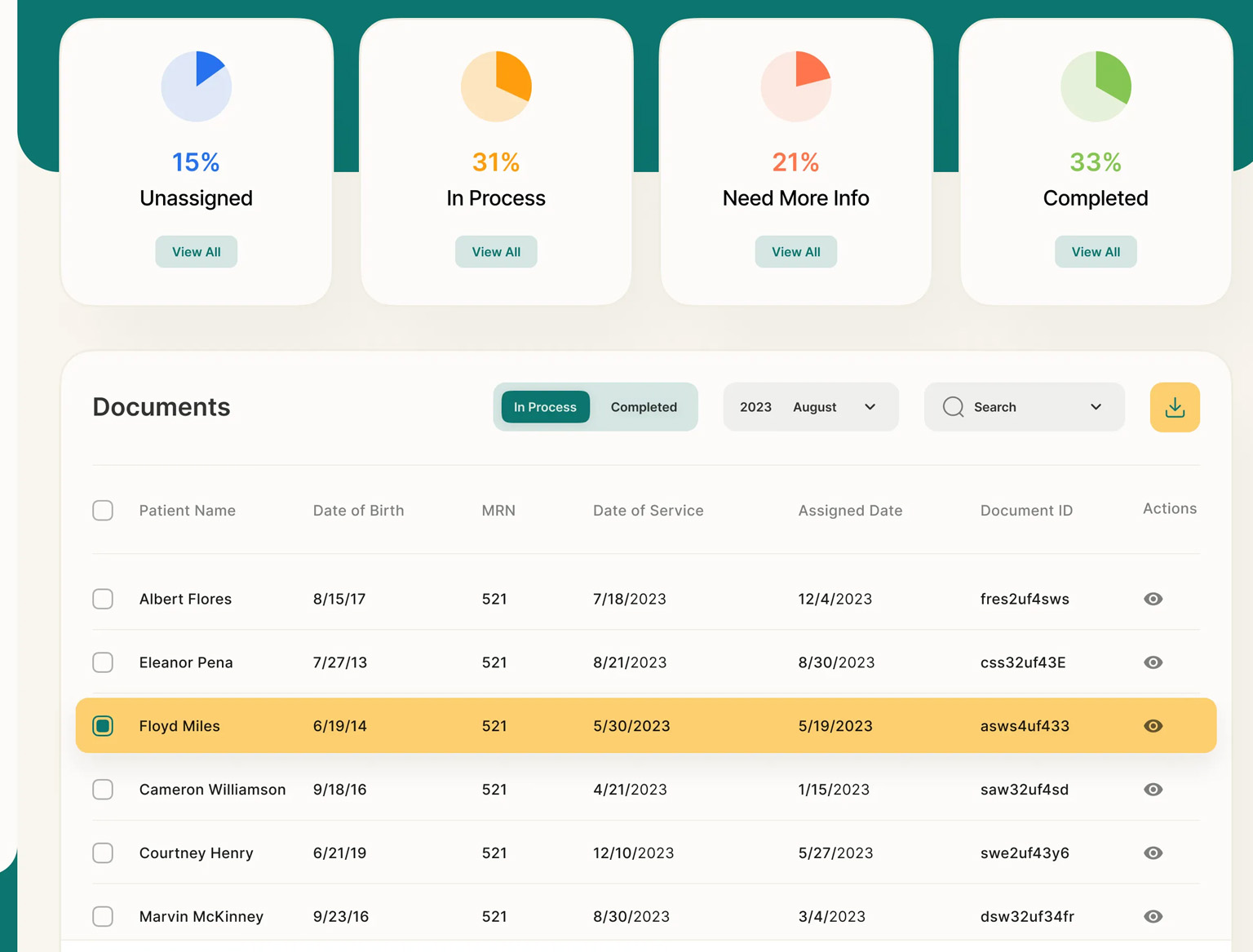The image size is (1253, 952).
Task: View Albert Flores document via eye icon
Action: coord(1153,599)
